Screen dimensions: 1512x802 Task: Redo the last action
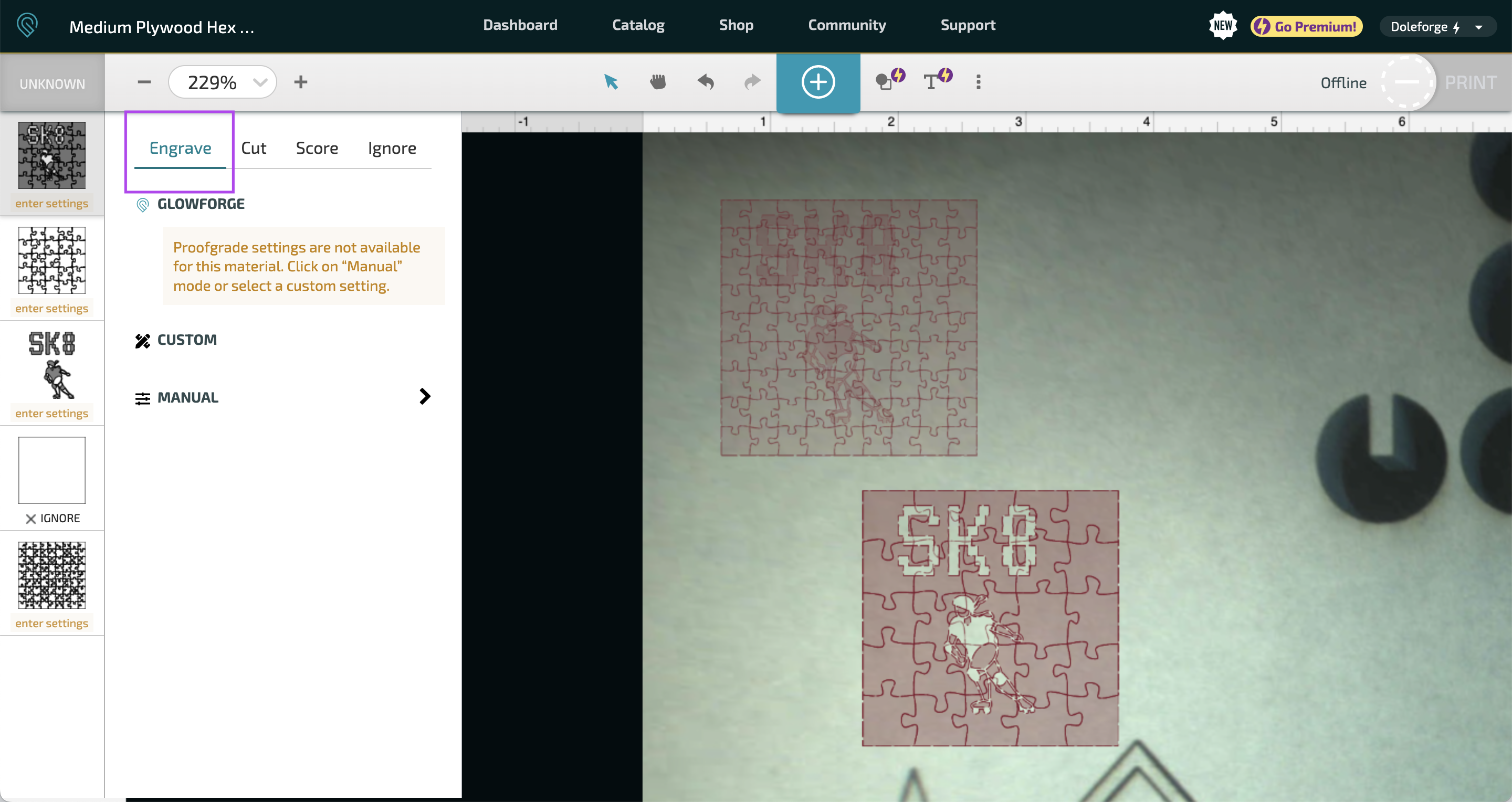[752, 82]
